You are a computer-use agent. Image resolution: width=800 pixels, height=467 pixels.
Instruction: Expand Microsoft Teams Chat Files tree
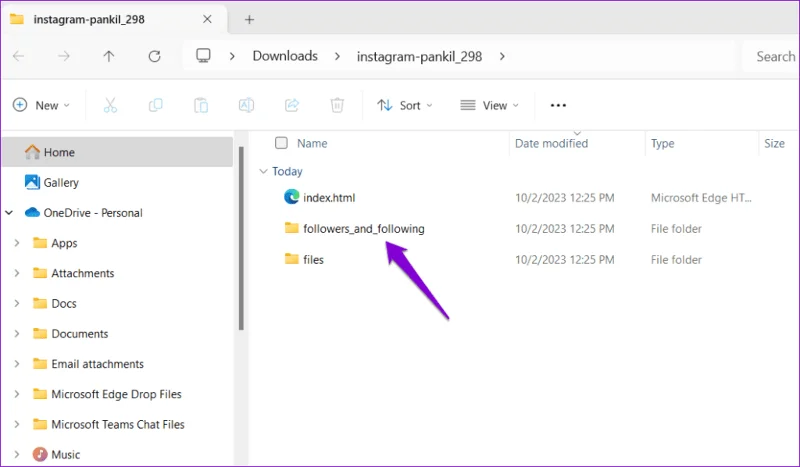click(x=17, y=424)
